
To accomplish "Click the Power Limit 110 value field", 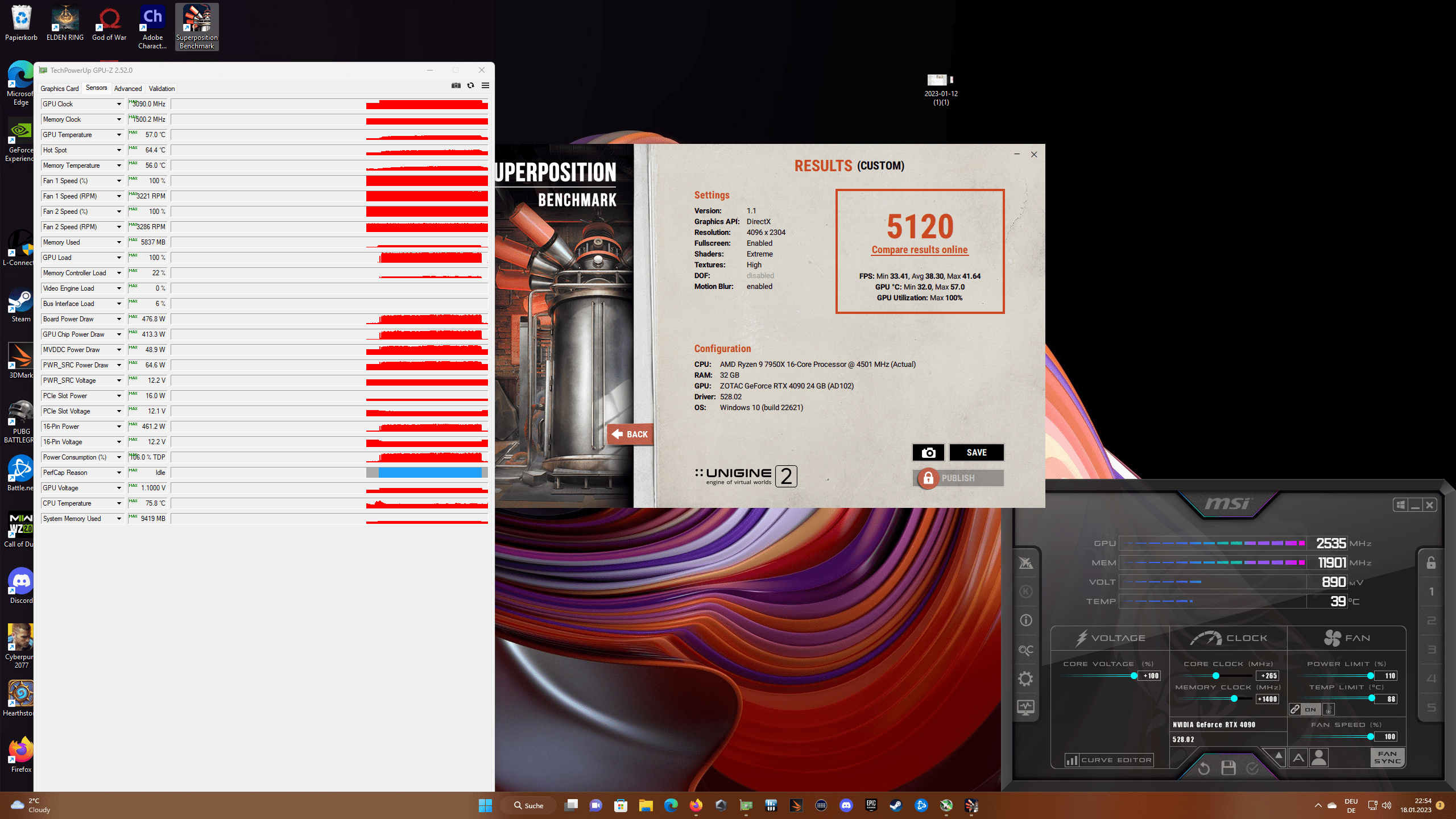I will (1386, 676).
